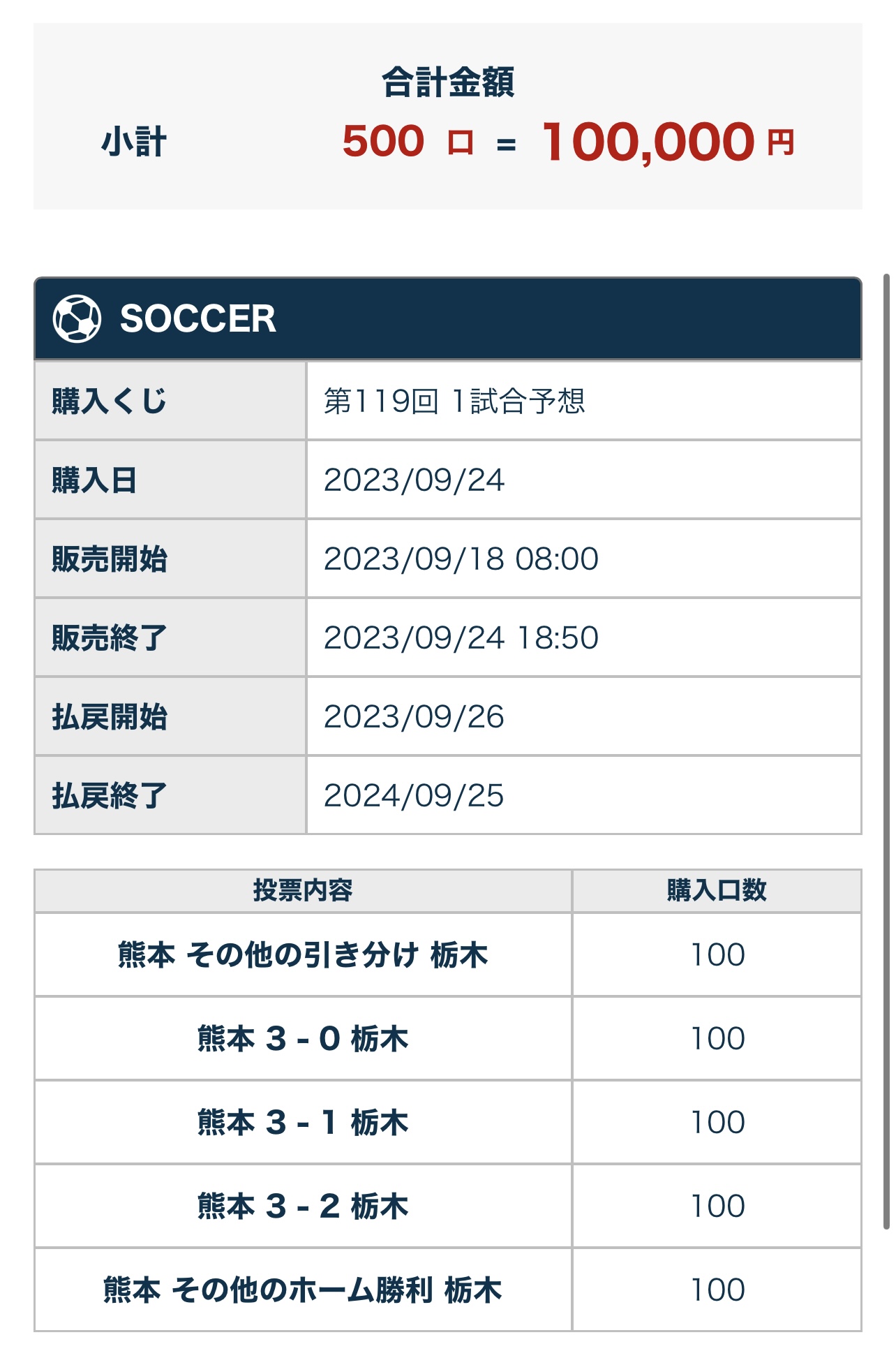Select the その他のホーム勝利 vote row

[x=447, y=1290]
